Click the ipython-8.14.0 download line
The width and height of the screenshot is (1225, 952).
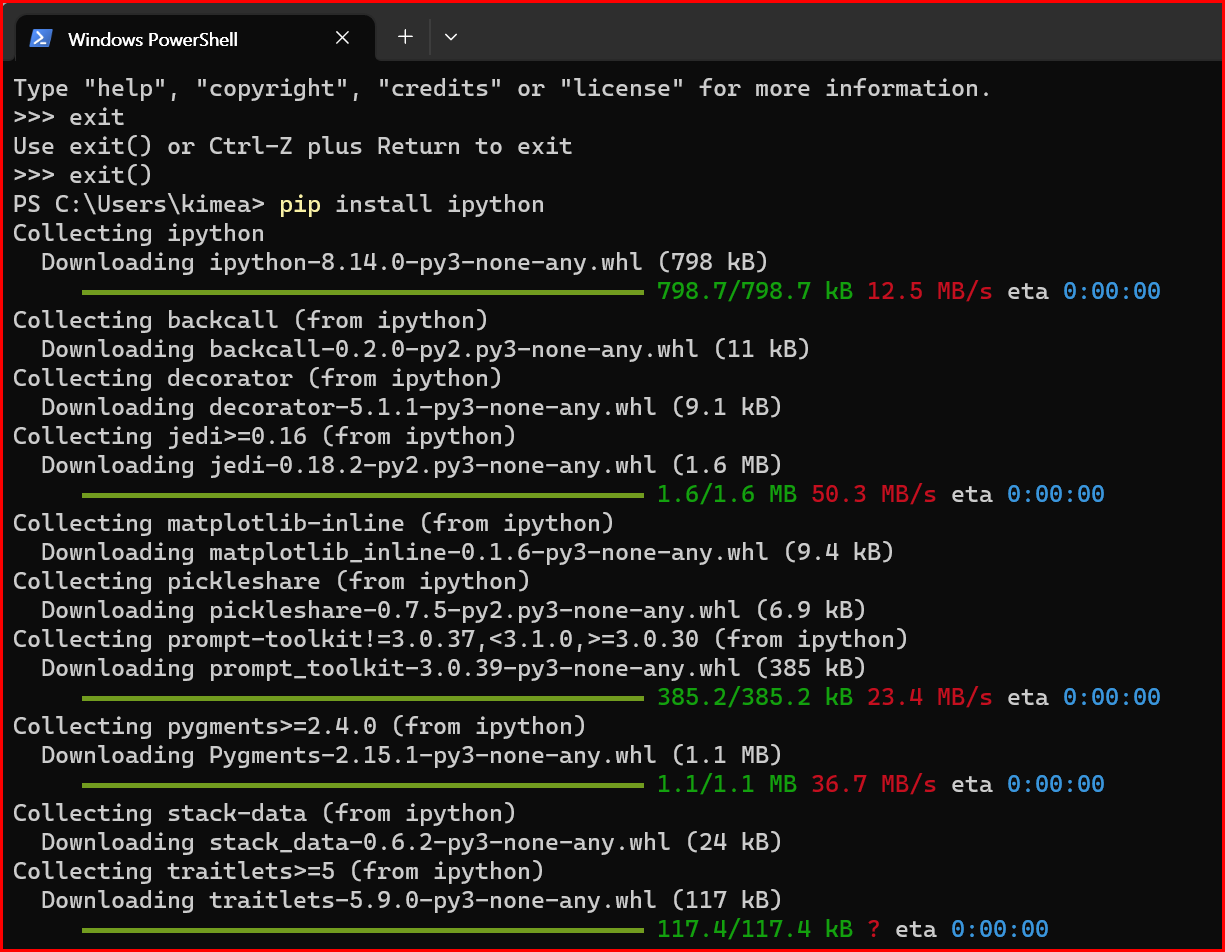tap(404, 262)
